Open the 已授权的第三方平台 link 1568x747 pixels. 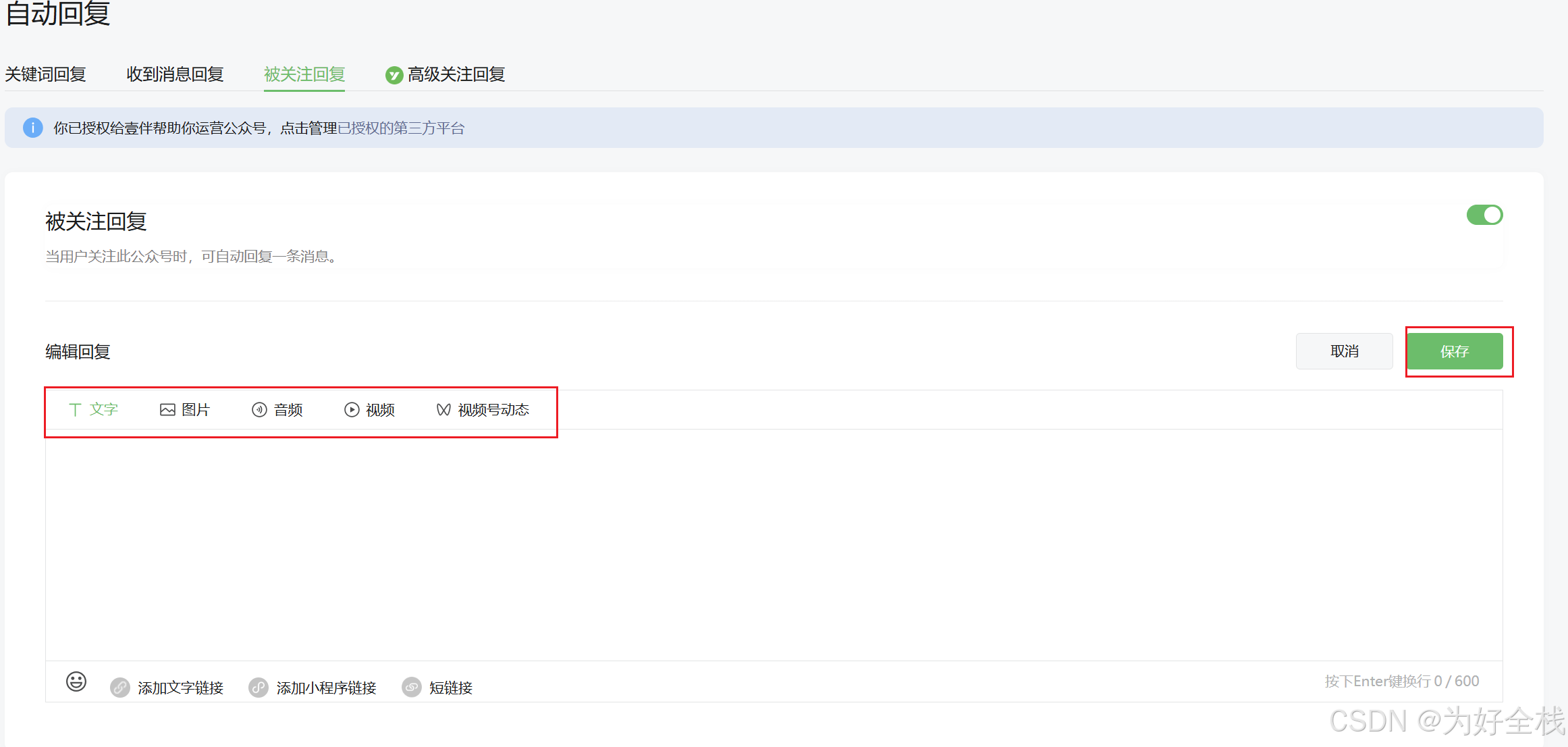click(401, 128)
